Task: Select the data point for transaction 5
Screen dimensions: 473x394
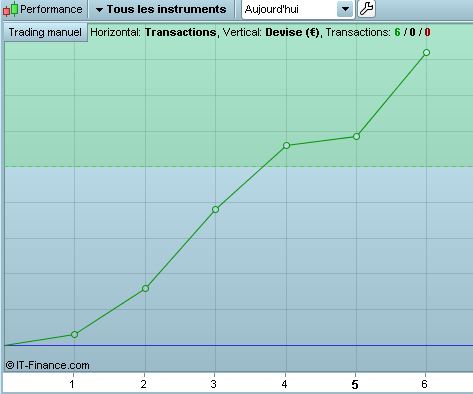Action: pos(356,136)
